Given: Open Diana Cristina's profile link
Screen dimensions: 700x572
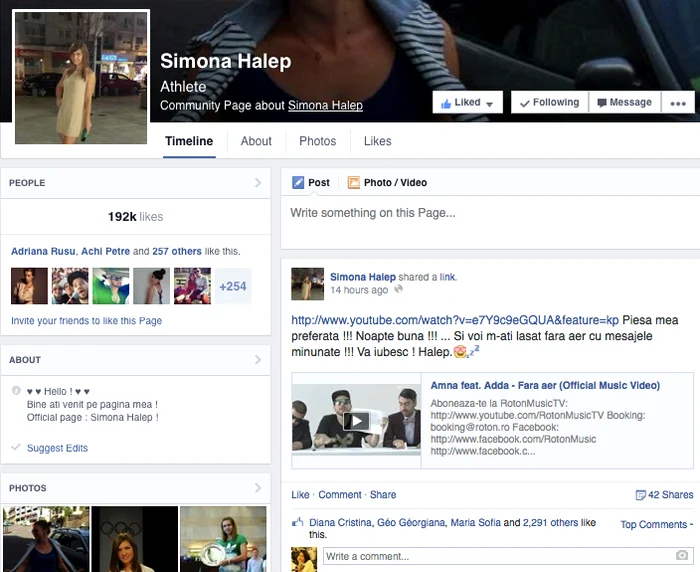Looking at the screenshot, I should (x=340, y=522).
